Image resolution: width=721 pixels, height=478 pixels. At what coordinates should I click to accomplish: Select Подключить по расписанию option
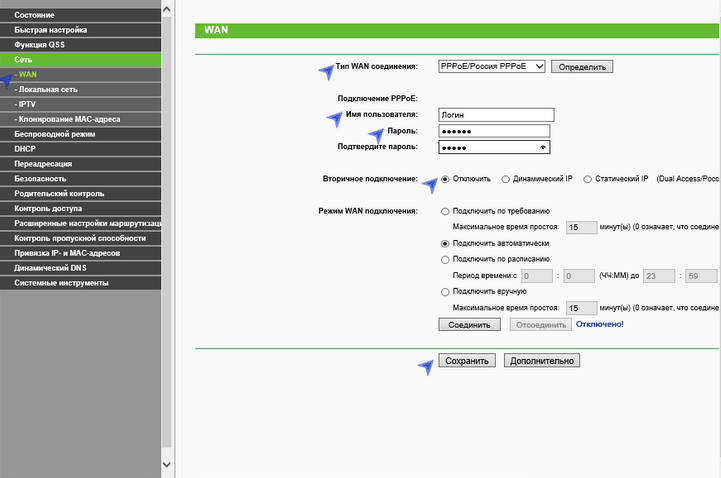(x=445, y=259)
